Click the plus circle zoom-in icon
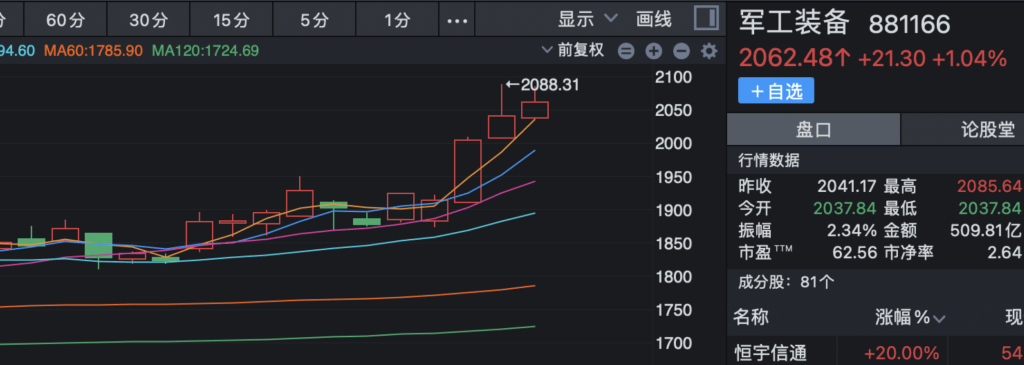This screenshot has width=1024, height=365. point(654,51)
